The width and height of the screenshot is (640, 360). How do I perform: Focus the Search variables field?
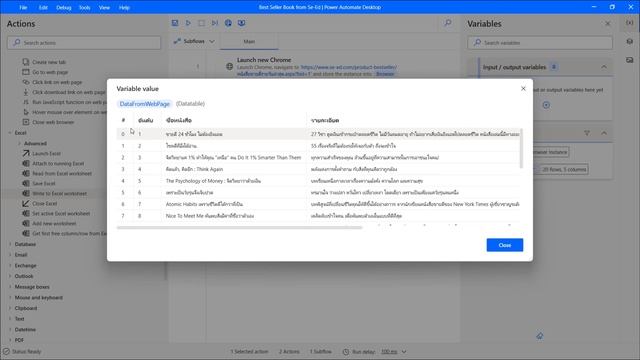coord(540,42)
